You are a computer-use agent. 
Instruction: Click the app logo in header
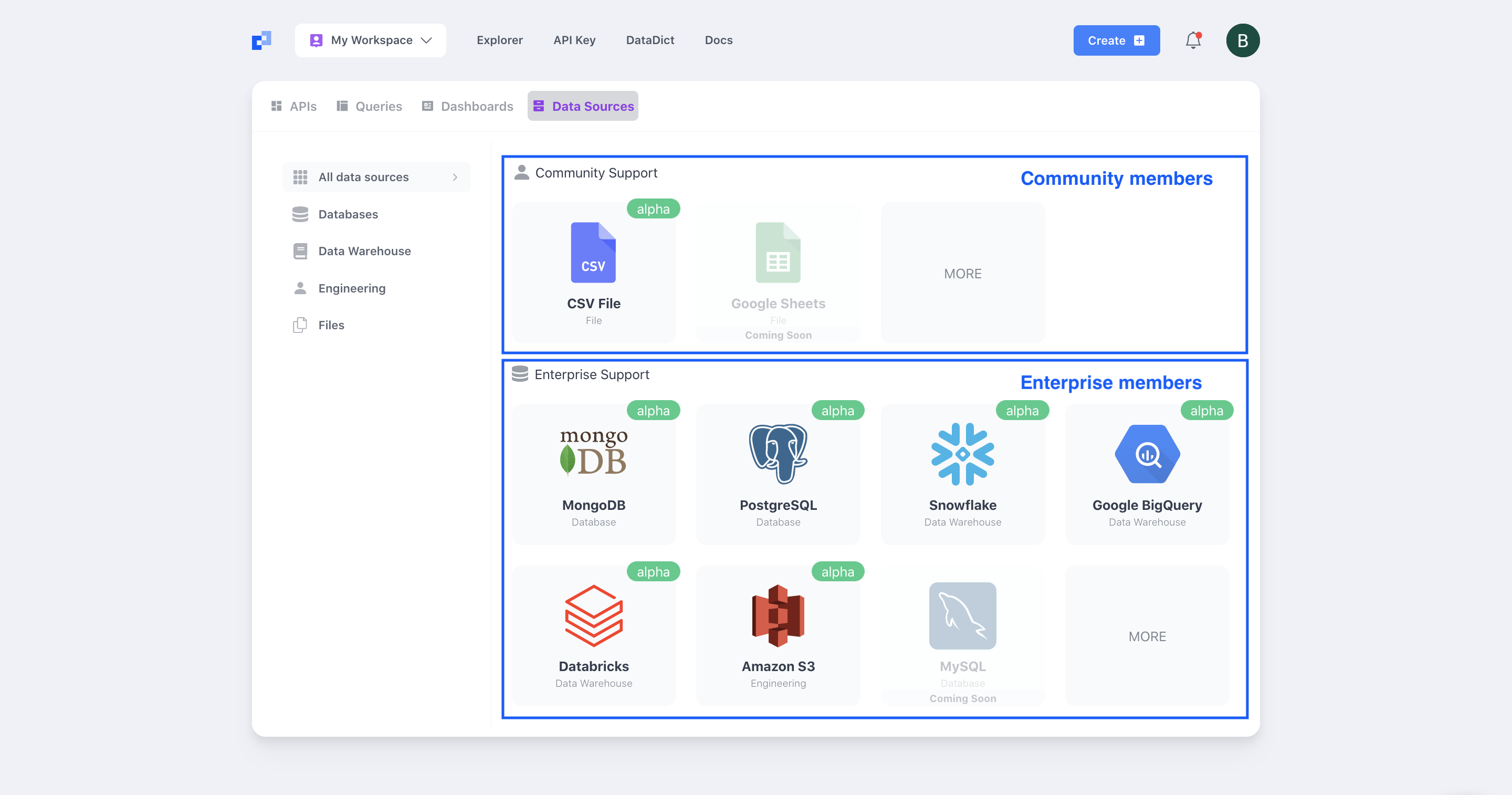pos(261,40)
